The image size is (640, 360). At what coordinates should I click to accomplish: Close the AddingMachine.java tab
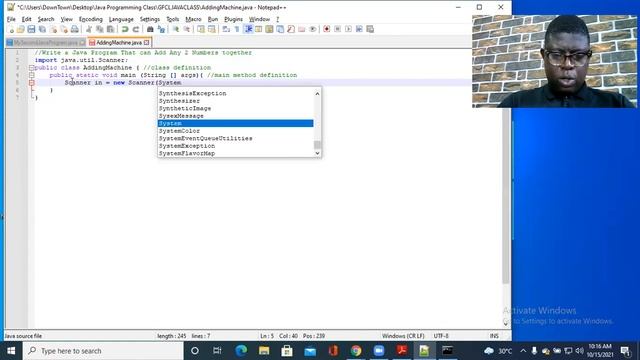(147, 42)
